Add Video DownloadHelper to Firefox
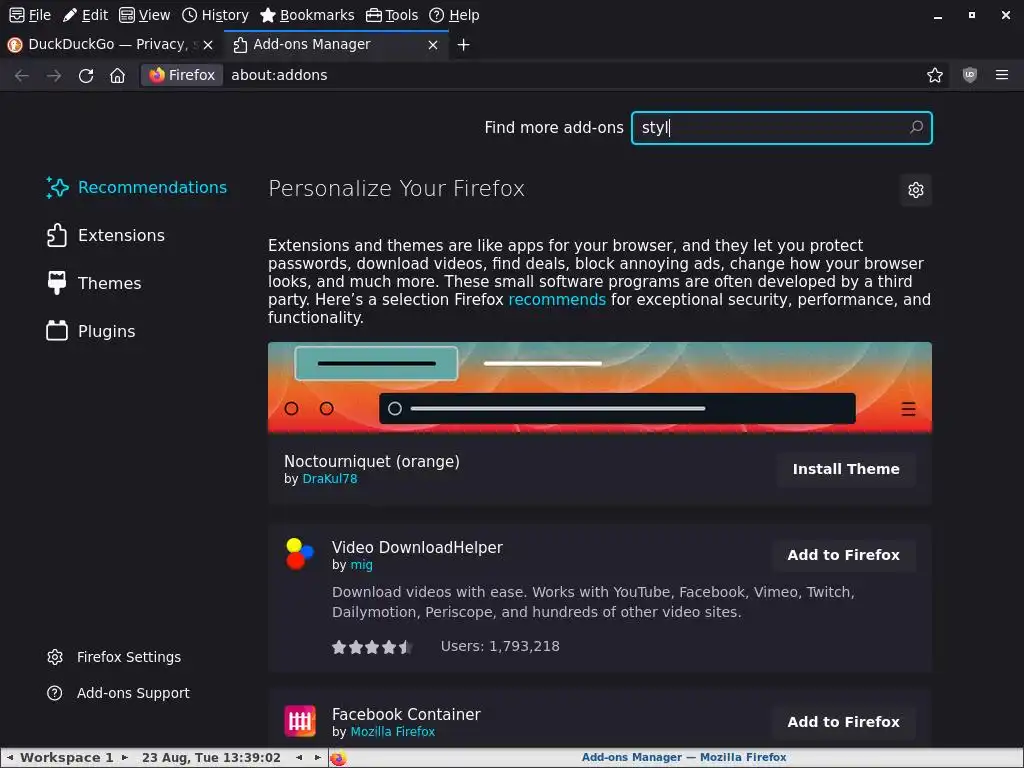The height and width of the screenshot is (768, 1024). coord(843,555)
